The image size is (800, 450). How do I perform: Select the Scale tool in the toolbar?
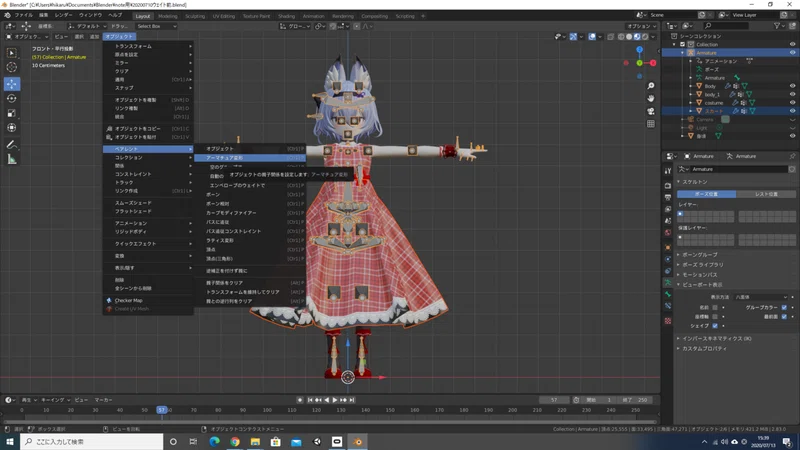(12, 113)
